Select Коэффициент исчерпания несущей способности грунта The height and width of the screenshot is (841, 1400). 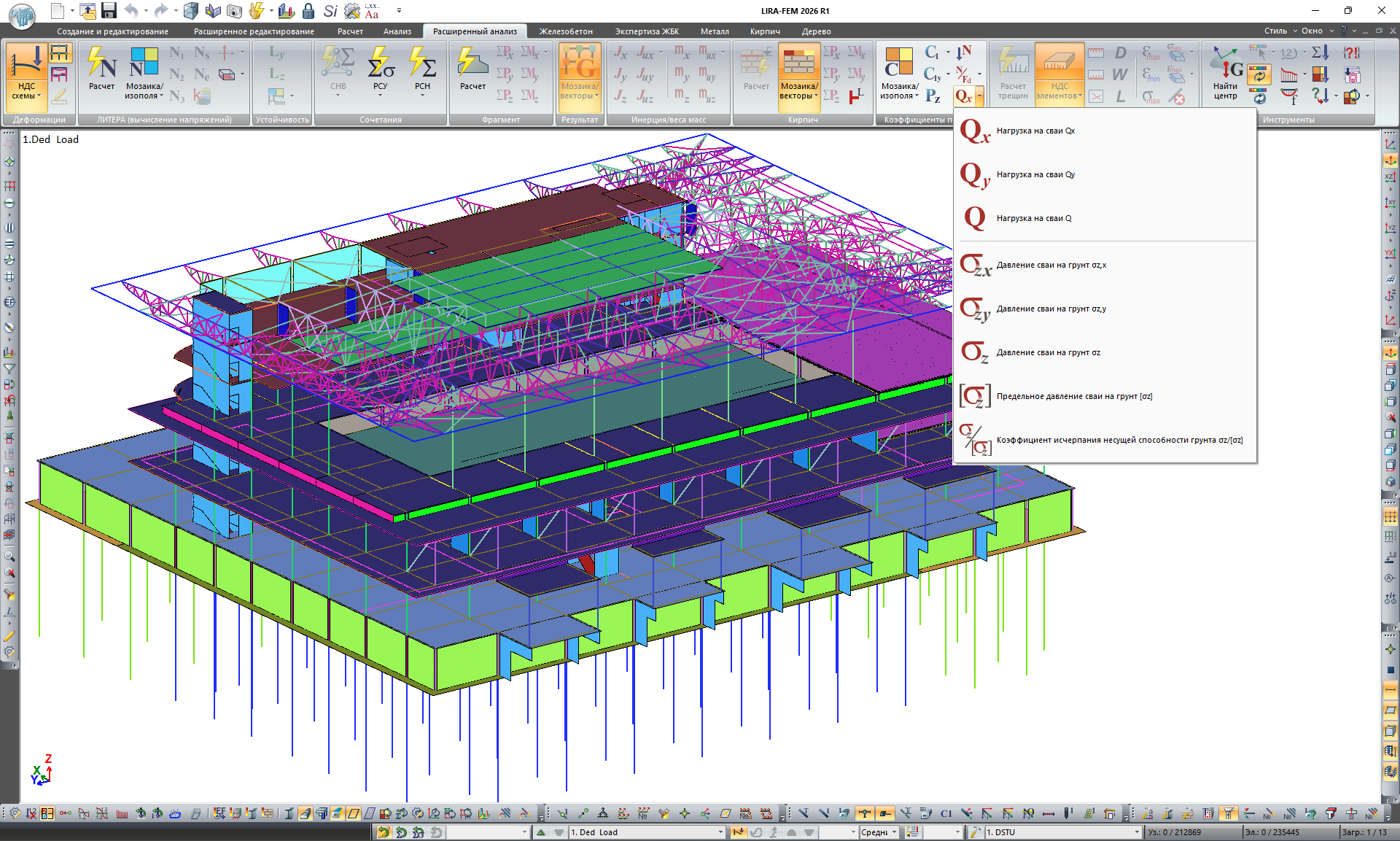[x=1119, y=441]
